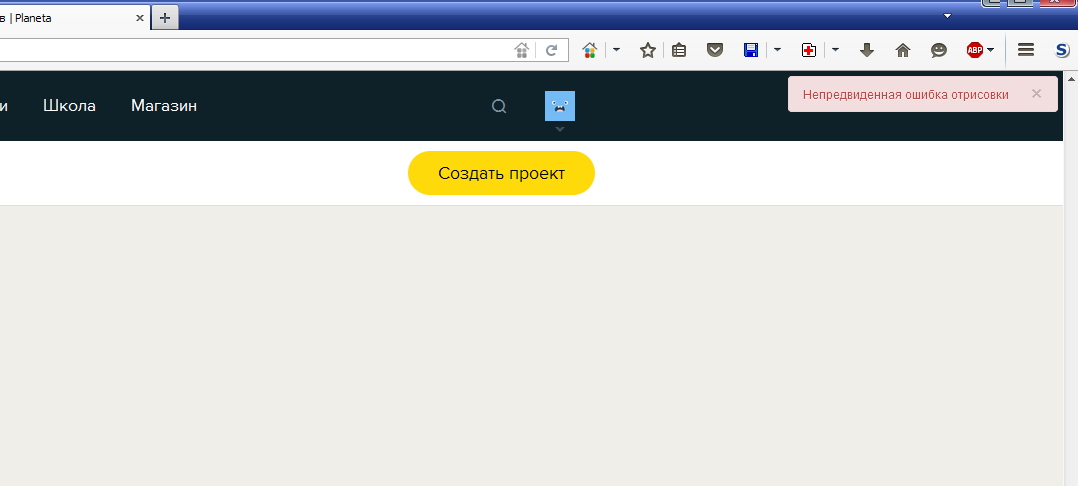Open the user avatar profile menu
Image resolution: width=1078 pixels, height=486 pixels.
[560, 106]
